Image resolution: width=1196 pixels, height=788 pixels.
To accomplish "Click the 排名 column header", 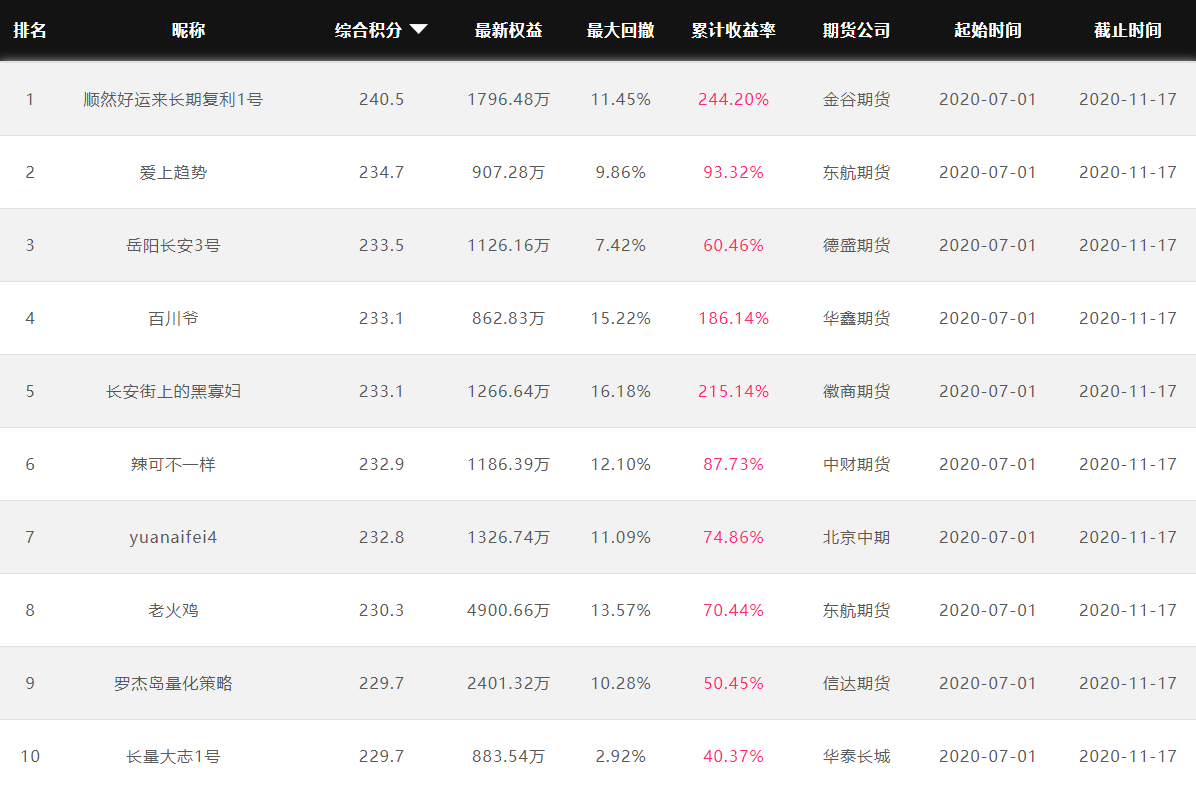I will (x=30, y=31).
